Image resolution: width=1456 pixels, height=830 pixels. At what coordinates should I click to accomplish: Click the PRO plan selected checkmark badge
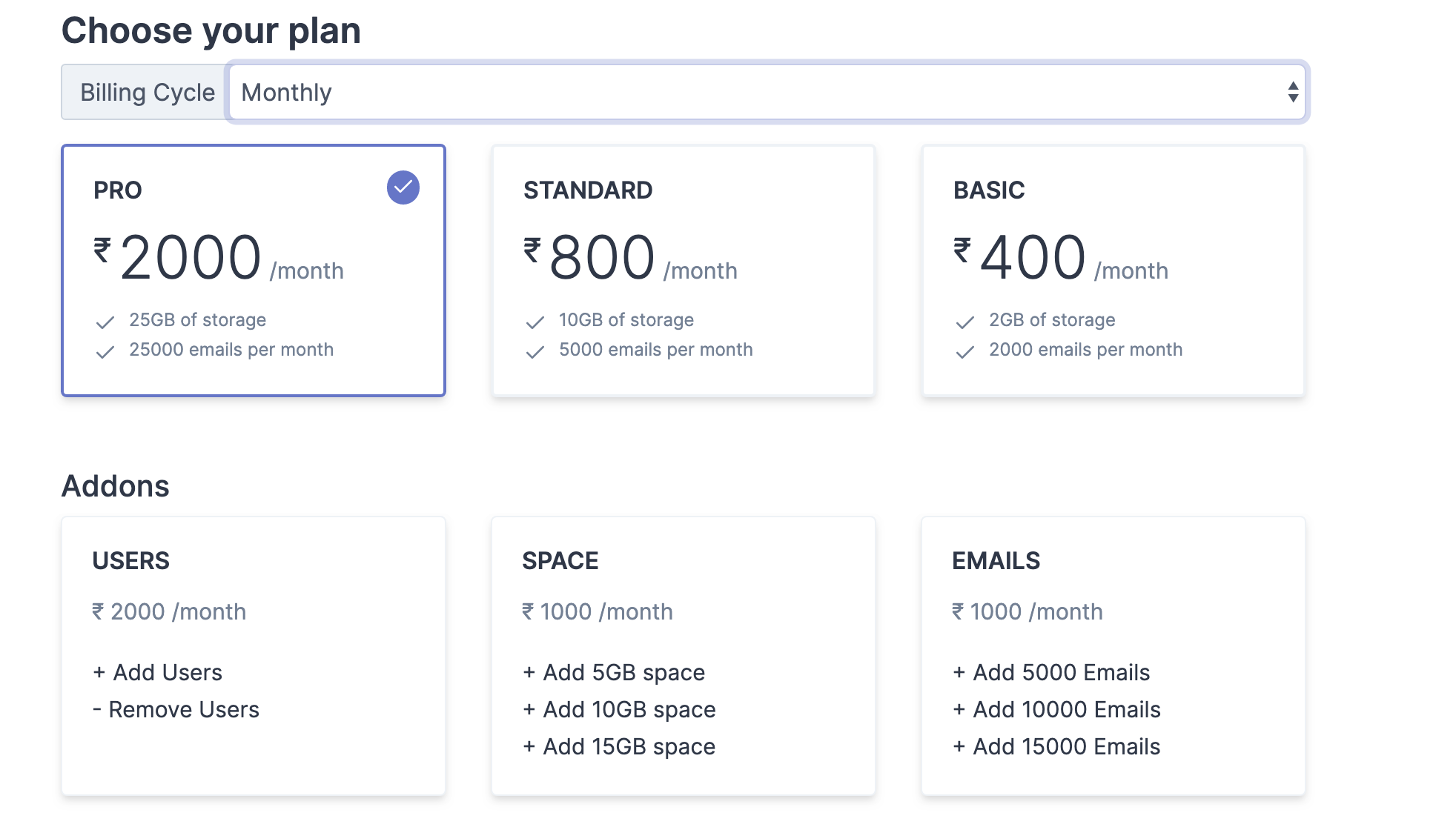(403, 187)
